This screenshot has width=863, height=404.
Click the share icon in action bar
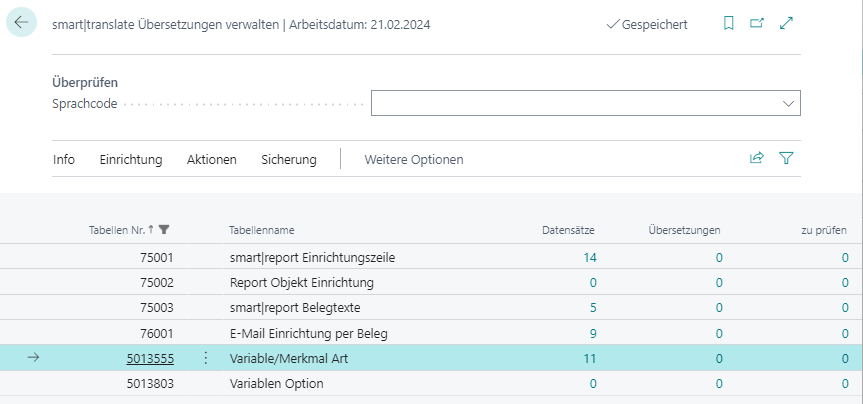pyautogui.click(x=757, y=158)
